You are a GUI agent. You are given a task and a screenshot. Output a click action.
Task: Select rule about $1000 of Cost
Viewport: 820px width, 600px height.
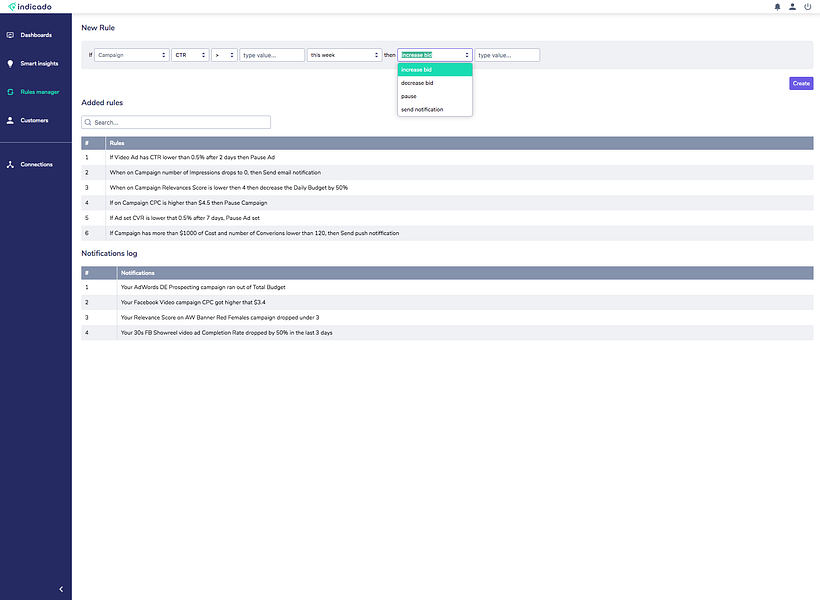tap(447, 233)
